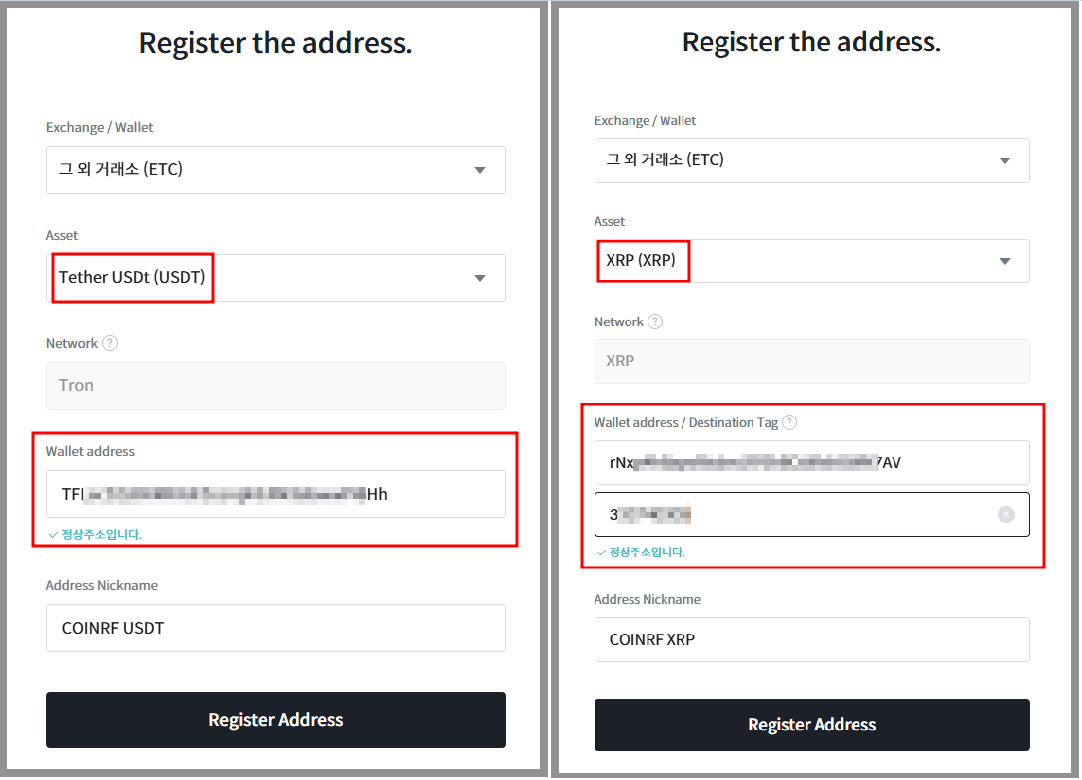The height and width of the screenshot is (780, 1082).
Task: Click the dropdown arrow on the XRP Exchange selector
Action: [x=1005, y=160]
